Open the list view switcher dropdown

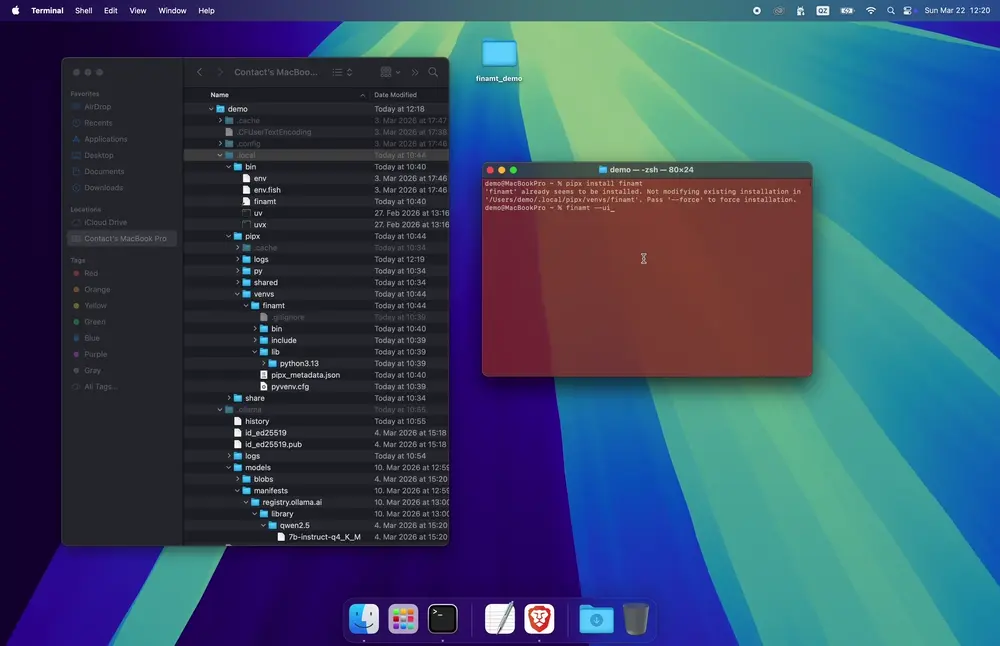coord(342,72)
